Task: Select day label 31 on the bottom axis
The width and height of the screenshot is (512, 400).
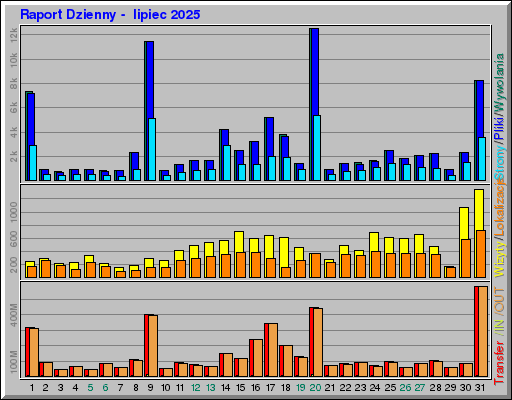Action: coord(480,388)
